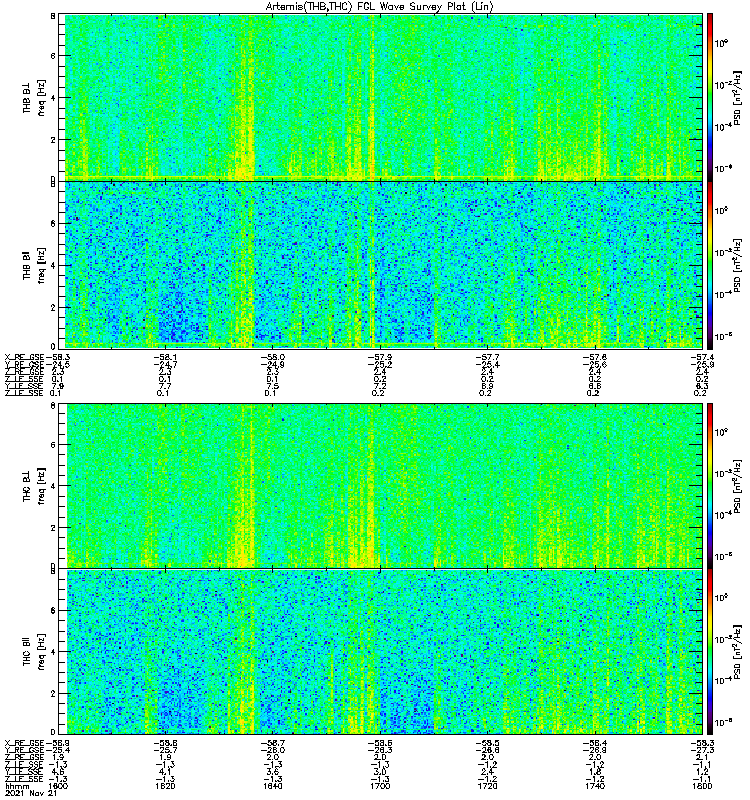Click the 'PSD [nT²/Hz]' label of THB B⊥ colorbar
Viewport: 750px width, 800px height.
tap(738, 97)
